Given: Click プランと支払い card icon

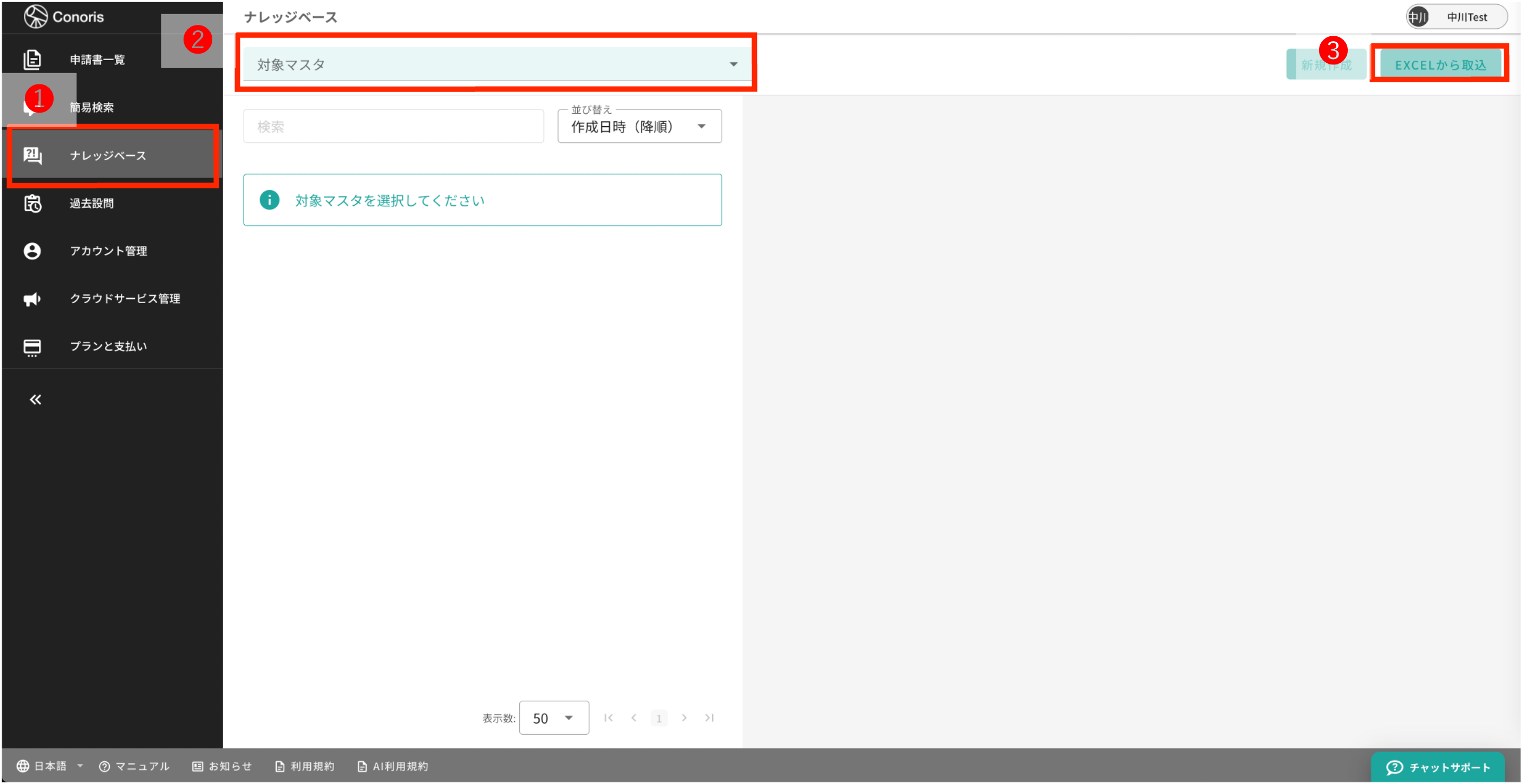Looking at the screenshot, I should tap(32, 347).
